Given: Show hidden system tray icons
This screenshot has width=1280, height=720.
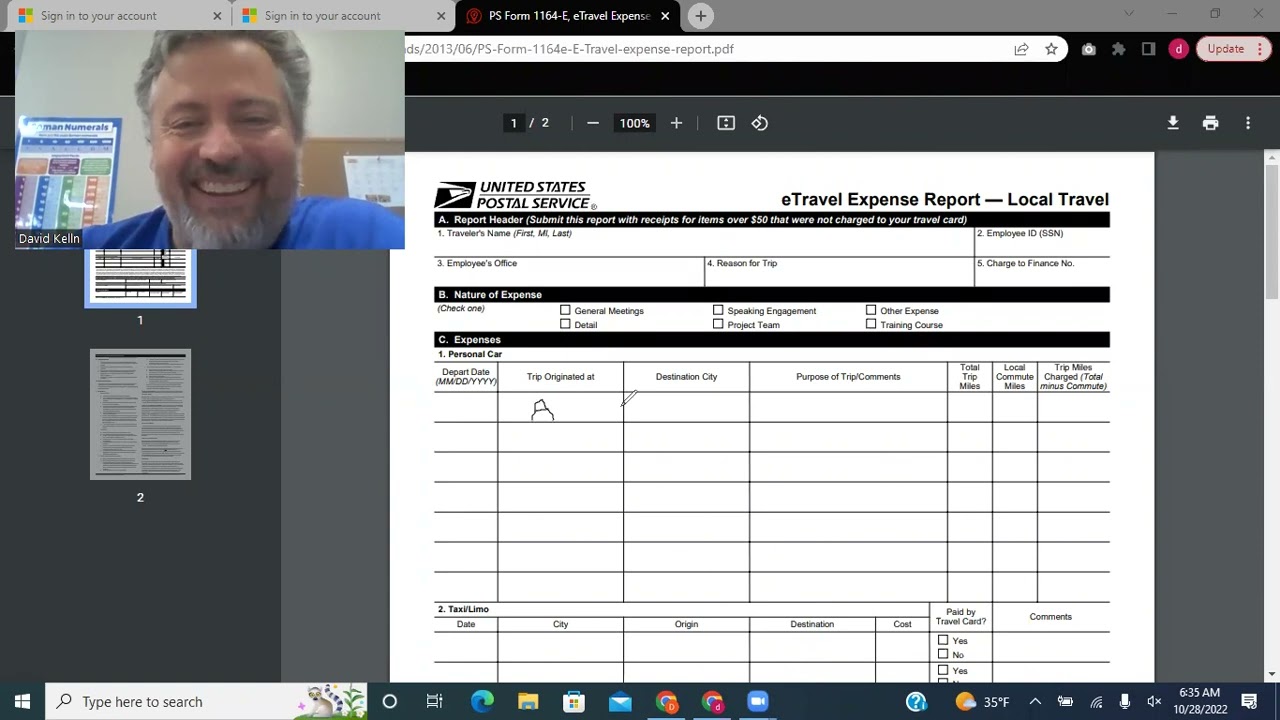Looking at the screenshot, I should pos(1035,702).
